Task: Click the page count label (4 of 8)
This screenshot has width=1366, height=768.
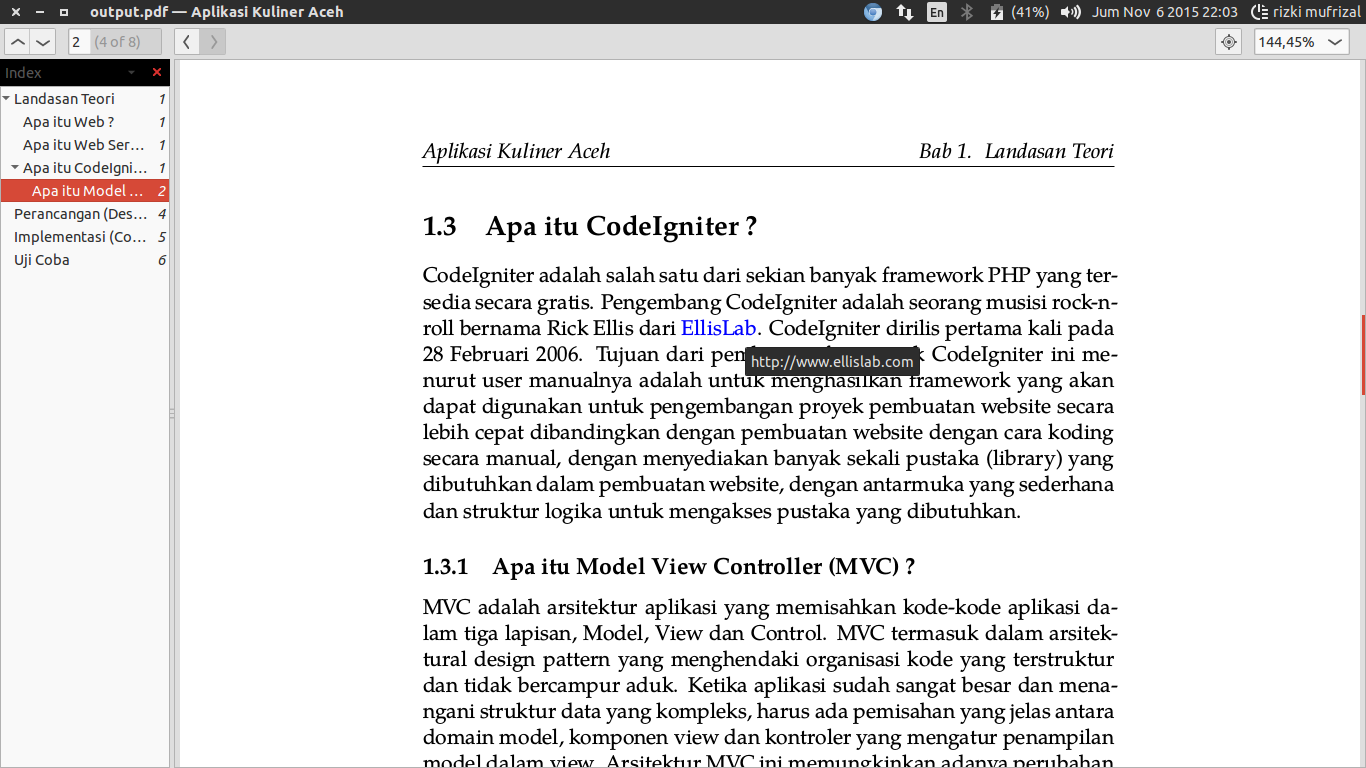Action: [x=117, y=42]
